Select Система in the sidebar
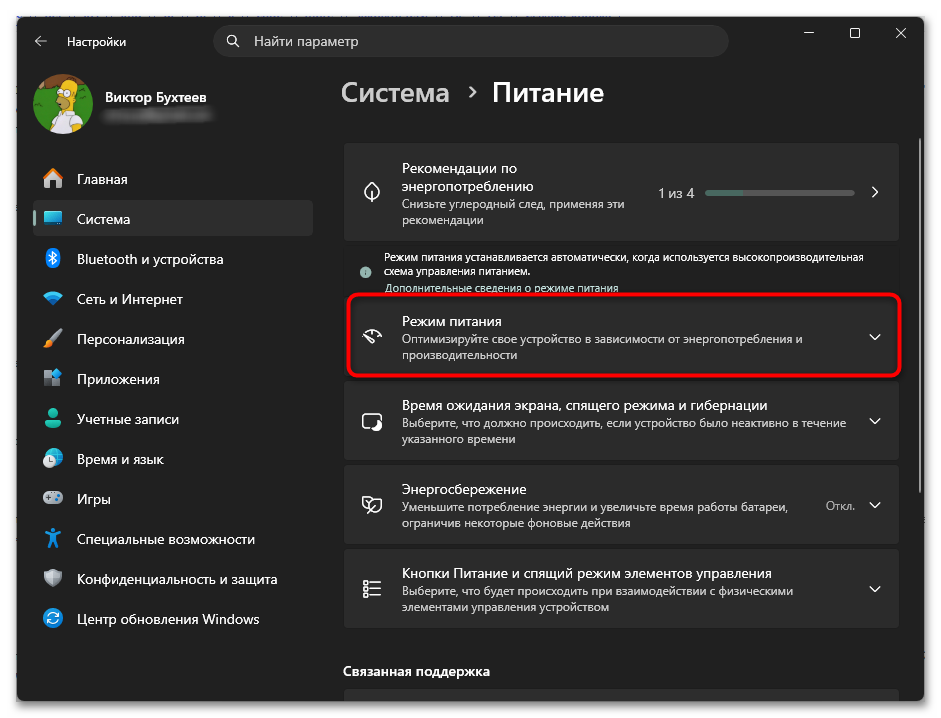Viewport: 941px width, 718px height. click(173, 219)
